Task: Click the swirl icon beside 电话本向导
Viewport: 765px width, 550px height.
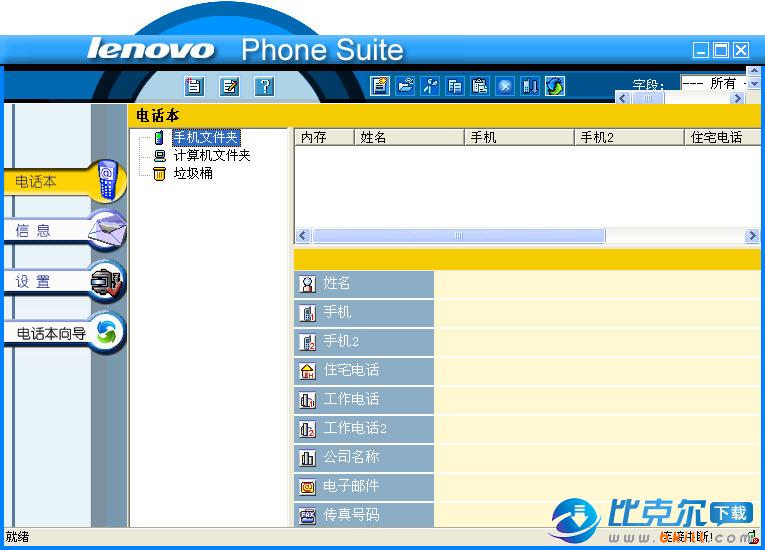Action: (107, 333)
